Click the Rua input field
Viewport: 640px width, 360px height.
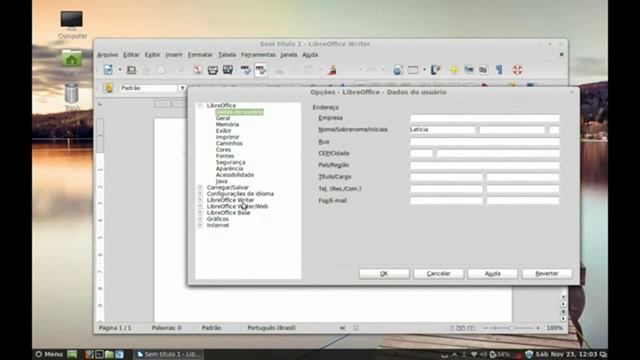[485, 142]
